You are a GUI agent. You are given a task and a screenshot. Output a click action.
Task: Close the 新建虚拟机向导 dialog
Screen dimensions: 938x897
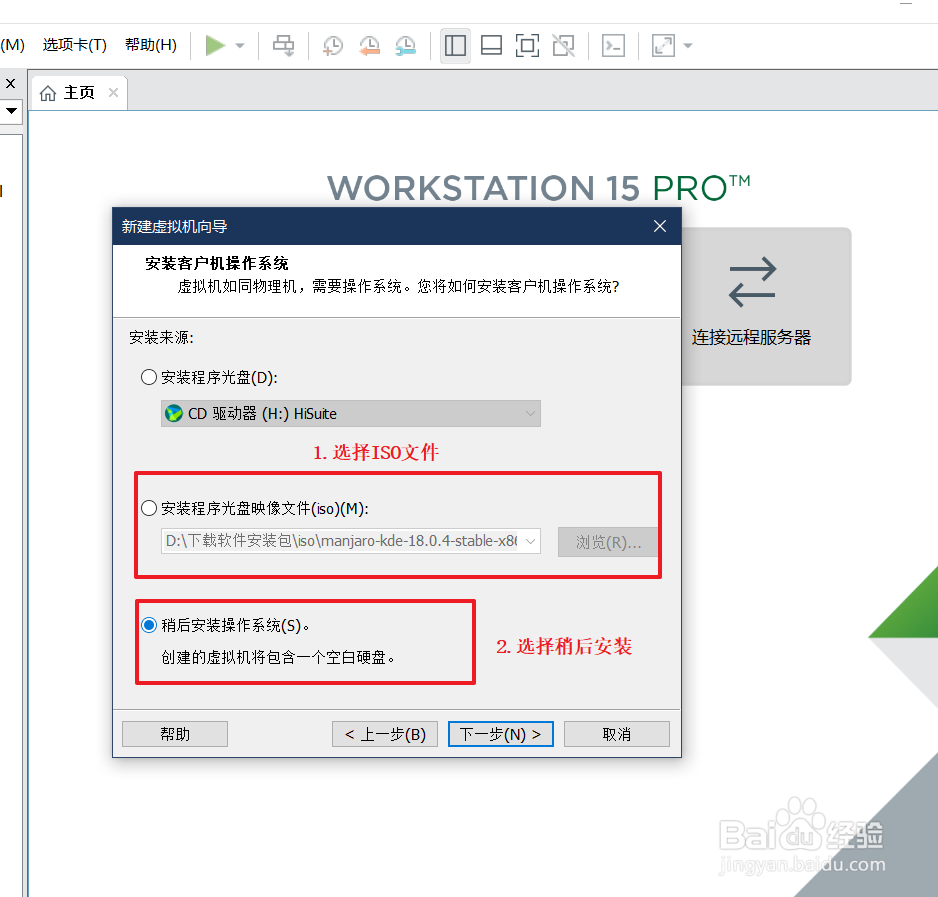click(660, 226)
